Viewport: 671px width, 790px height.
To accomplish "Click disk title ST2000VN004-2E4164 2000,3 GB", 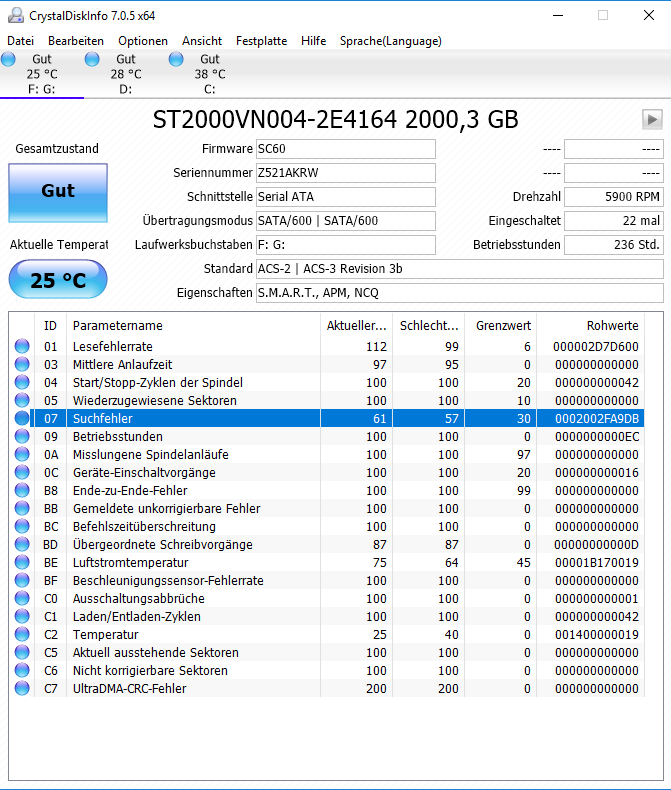I will pyautogui.click(x=336, y=120).
